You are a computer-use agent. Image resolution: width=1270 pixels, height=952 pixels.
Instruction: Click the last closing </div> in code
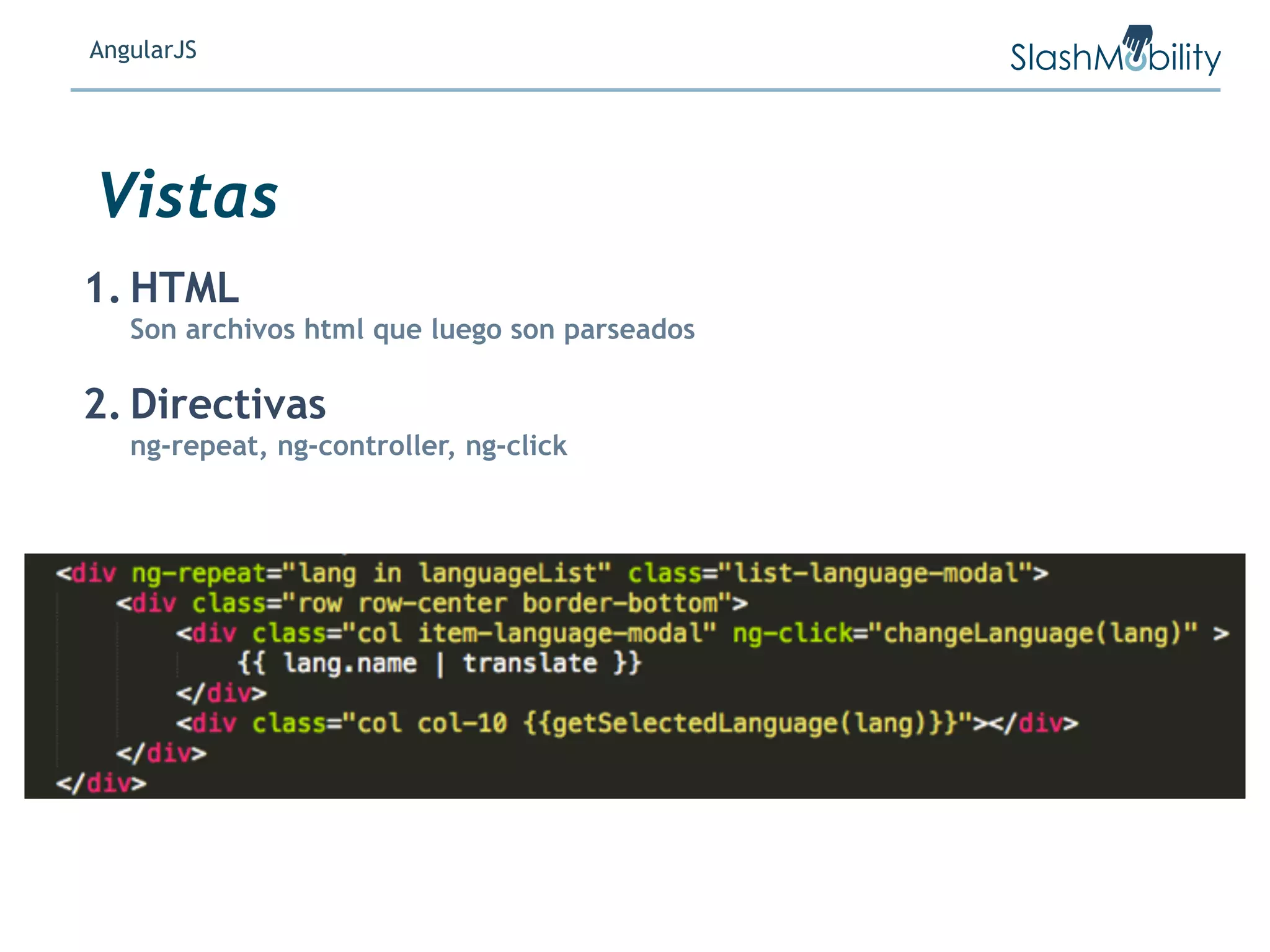101,783
